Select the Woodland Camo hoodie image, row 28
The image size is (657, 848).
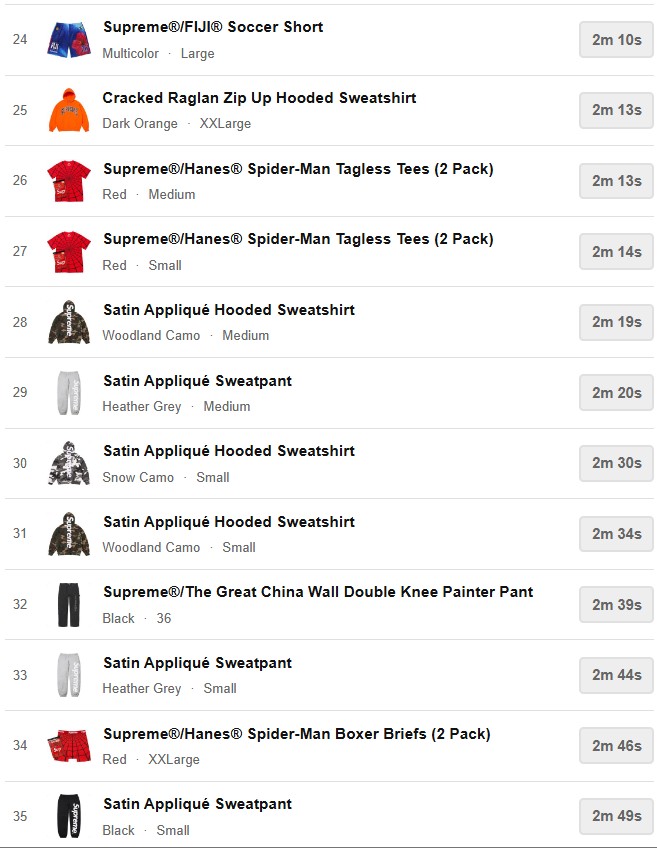click(68, 322)
